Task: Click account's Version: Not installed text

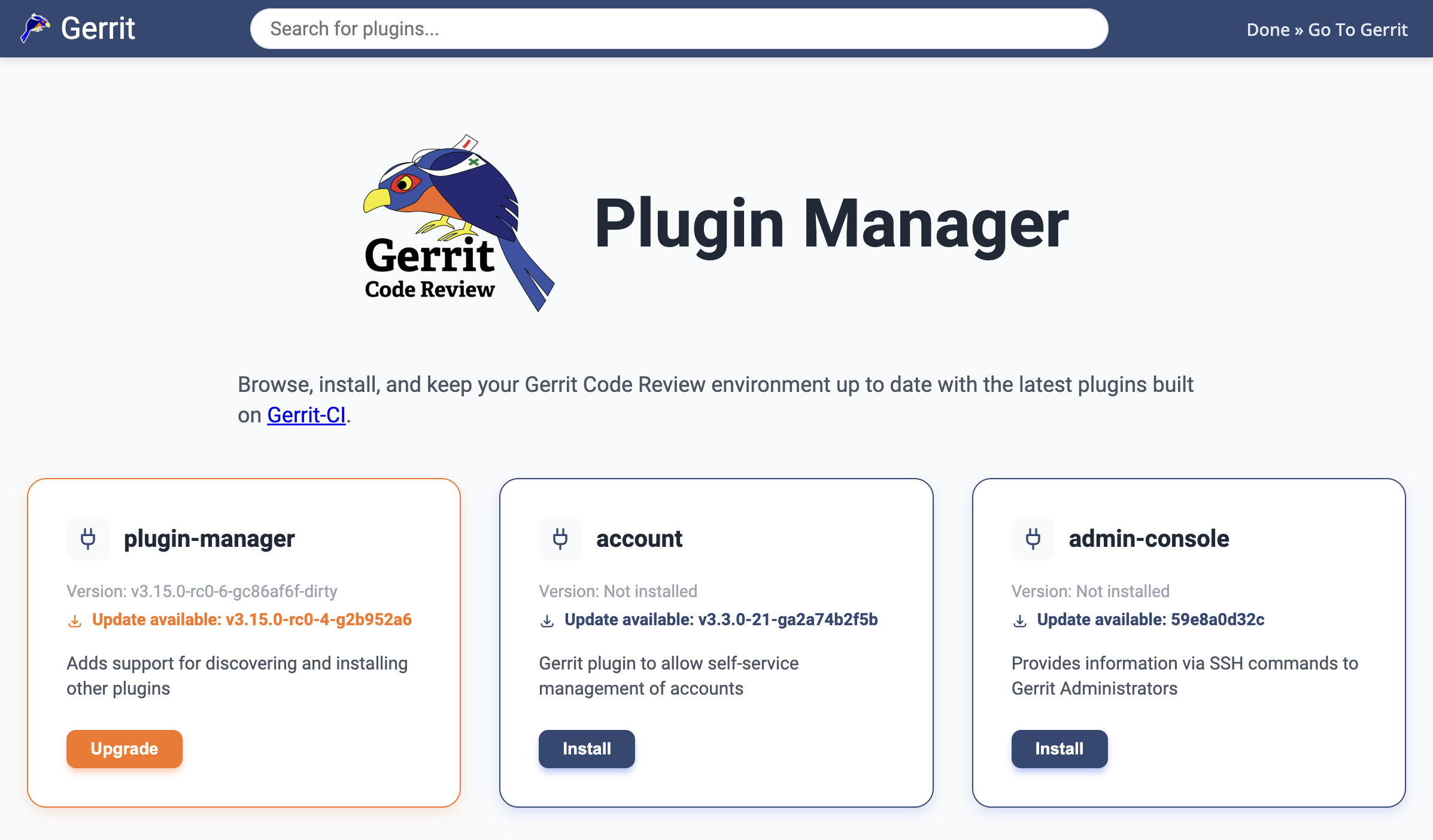Action: tap(618, 591)
